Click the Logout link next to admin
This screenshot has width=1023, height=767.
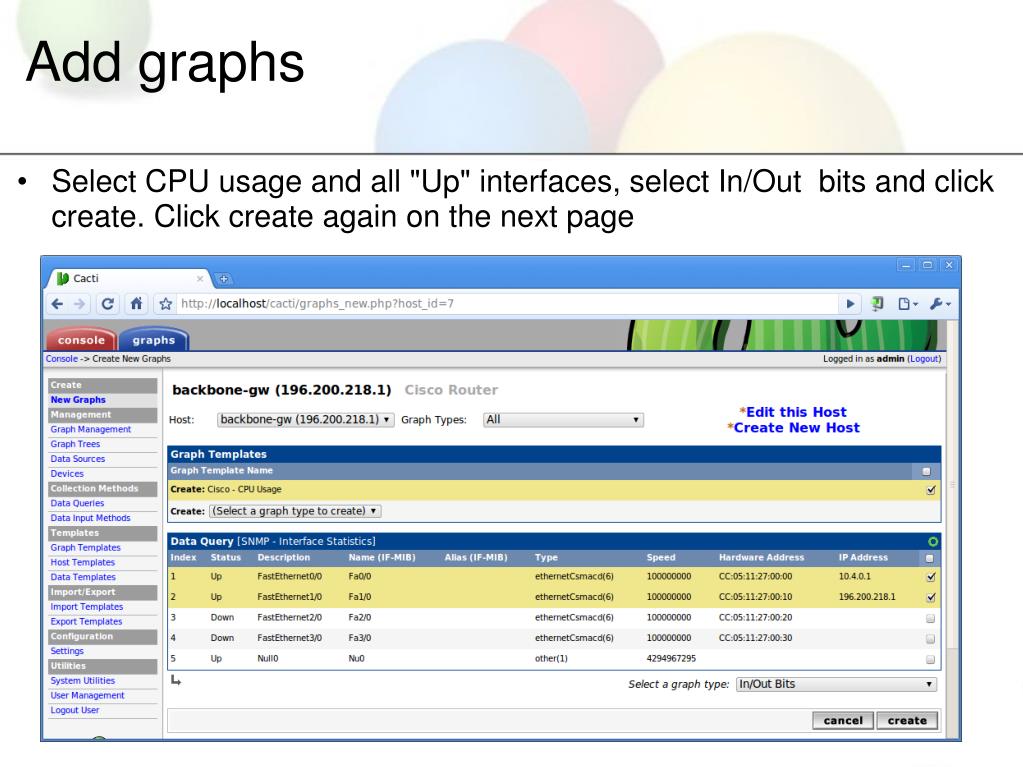tap(924, 359)
